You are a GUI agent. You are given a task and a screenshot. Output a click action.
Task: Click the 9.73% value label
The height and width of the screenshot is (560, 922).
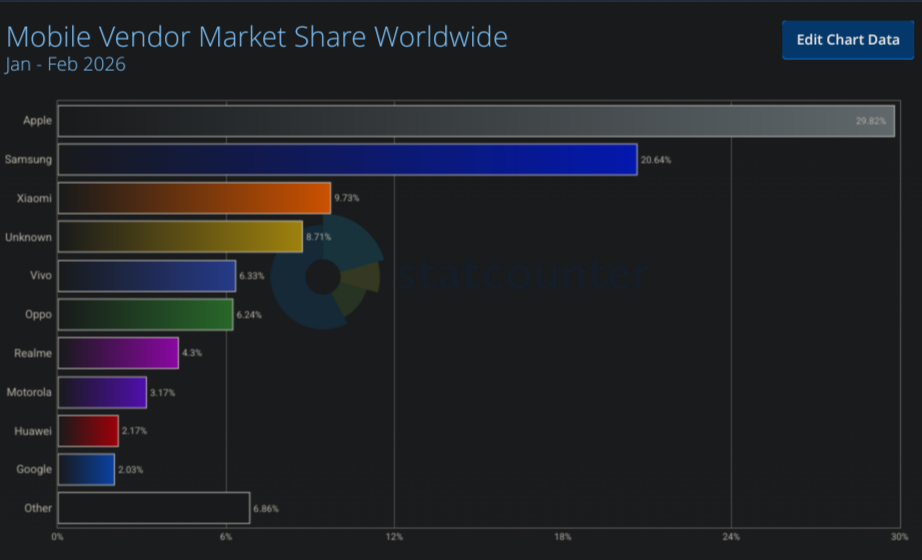tap(346, 198)
